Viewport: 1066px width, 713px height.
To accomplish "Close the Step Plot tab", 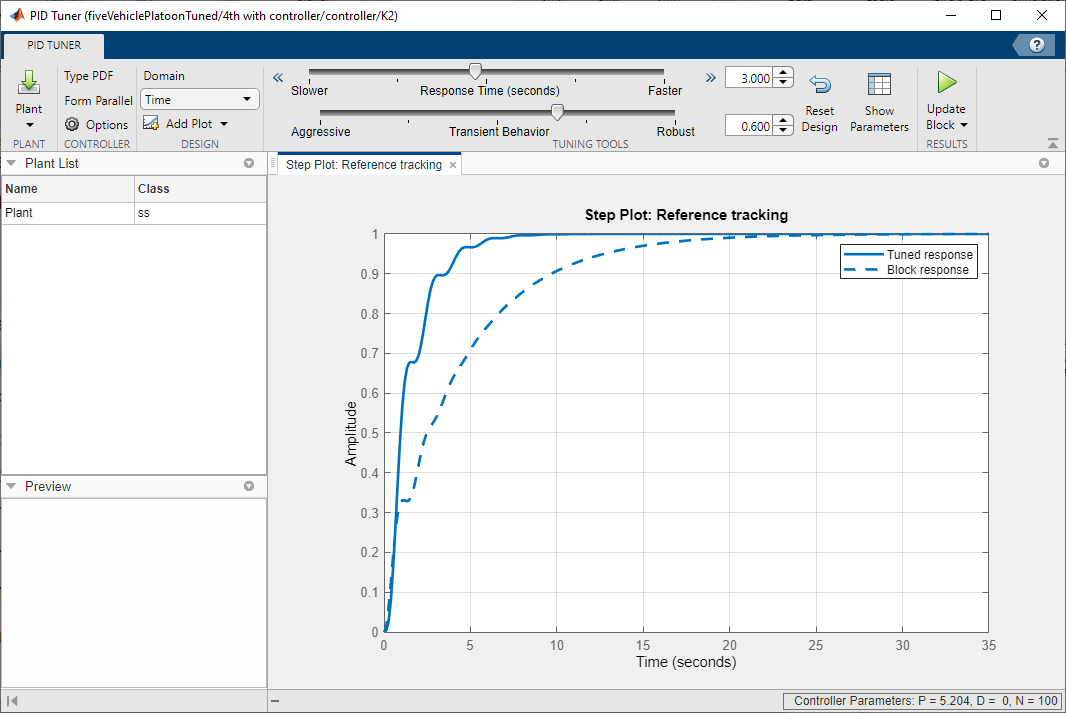I will tap(453, 165).
